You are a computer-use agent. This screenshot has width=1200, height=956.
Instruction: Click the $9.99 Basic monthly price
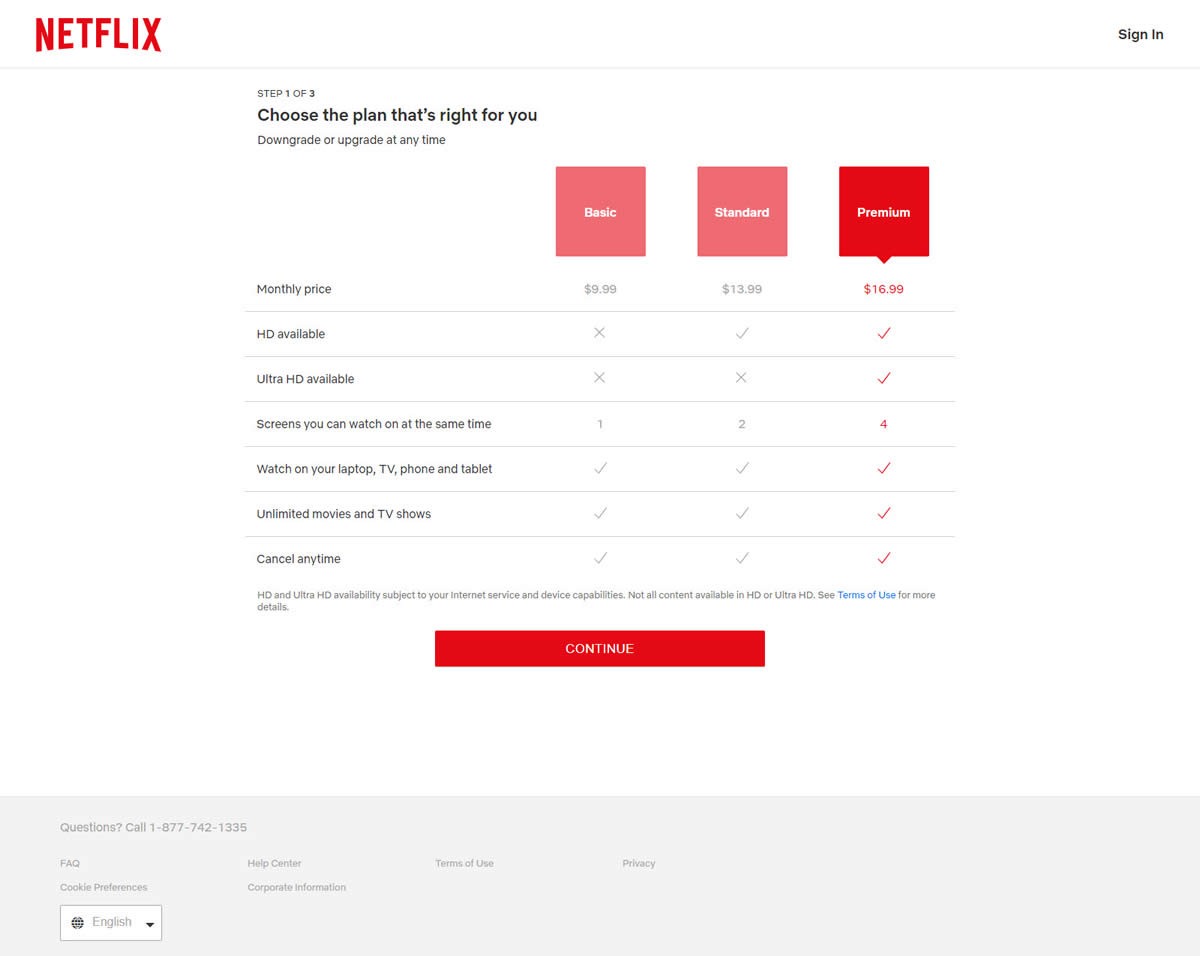(600, 289)
